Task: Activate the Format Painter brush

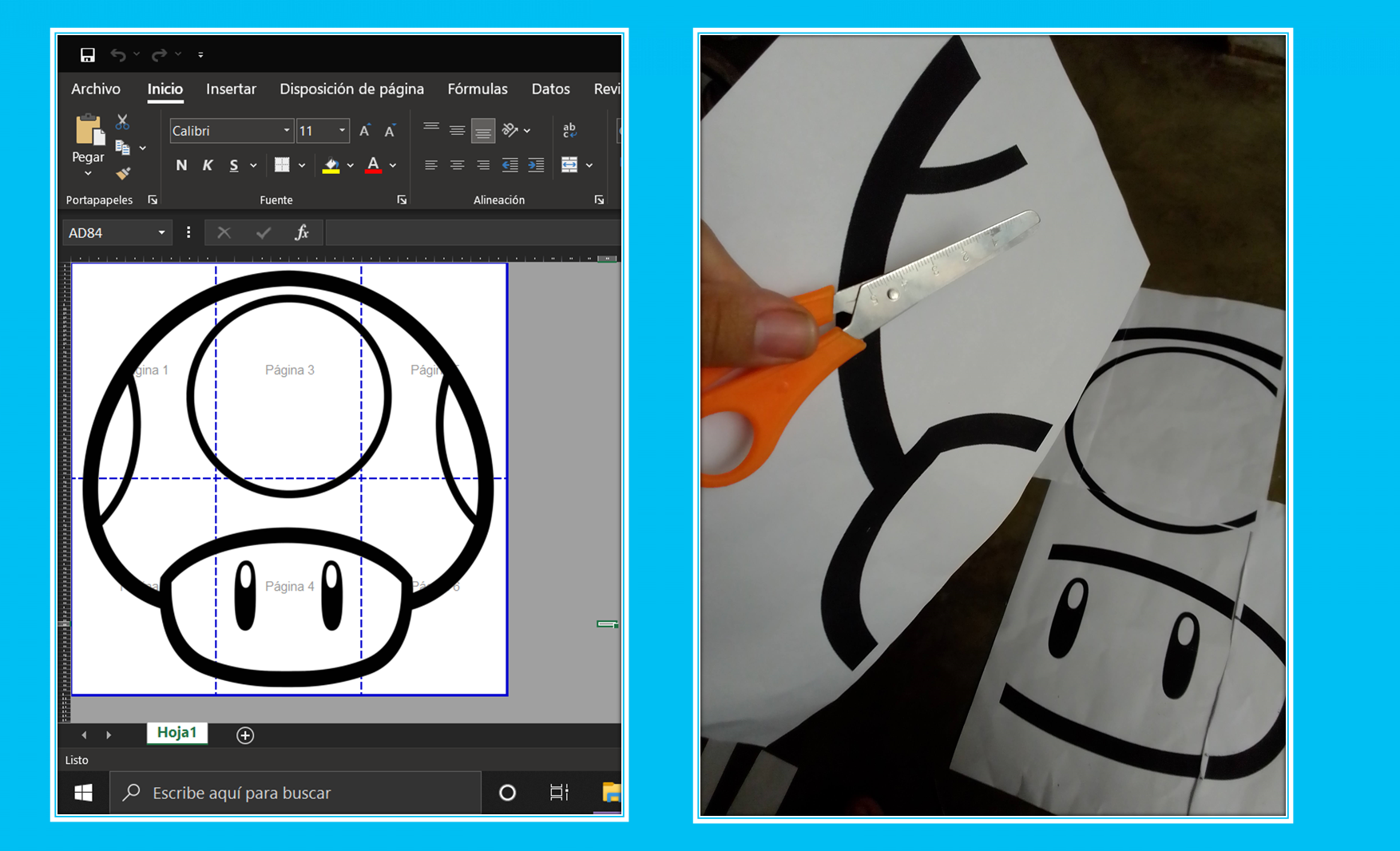Action: (123, 172)
